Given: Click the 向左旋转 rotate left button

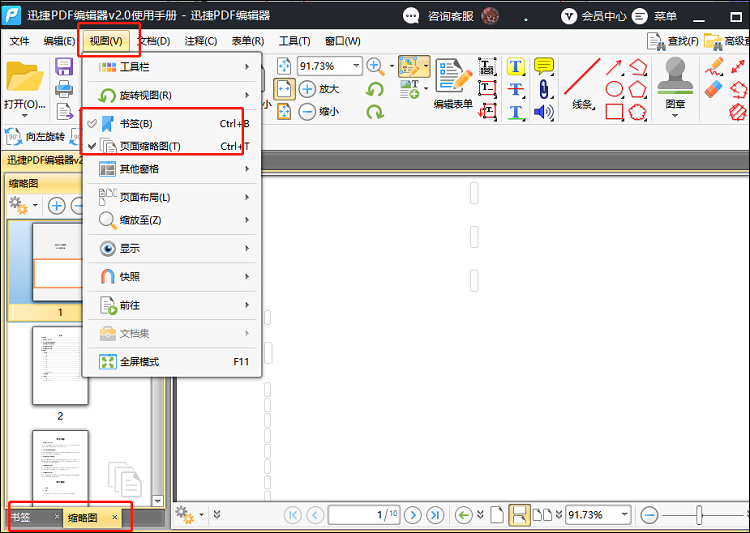Looking at the screenshot, I should [35, 137].
